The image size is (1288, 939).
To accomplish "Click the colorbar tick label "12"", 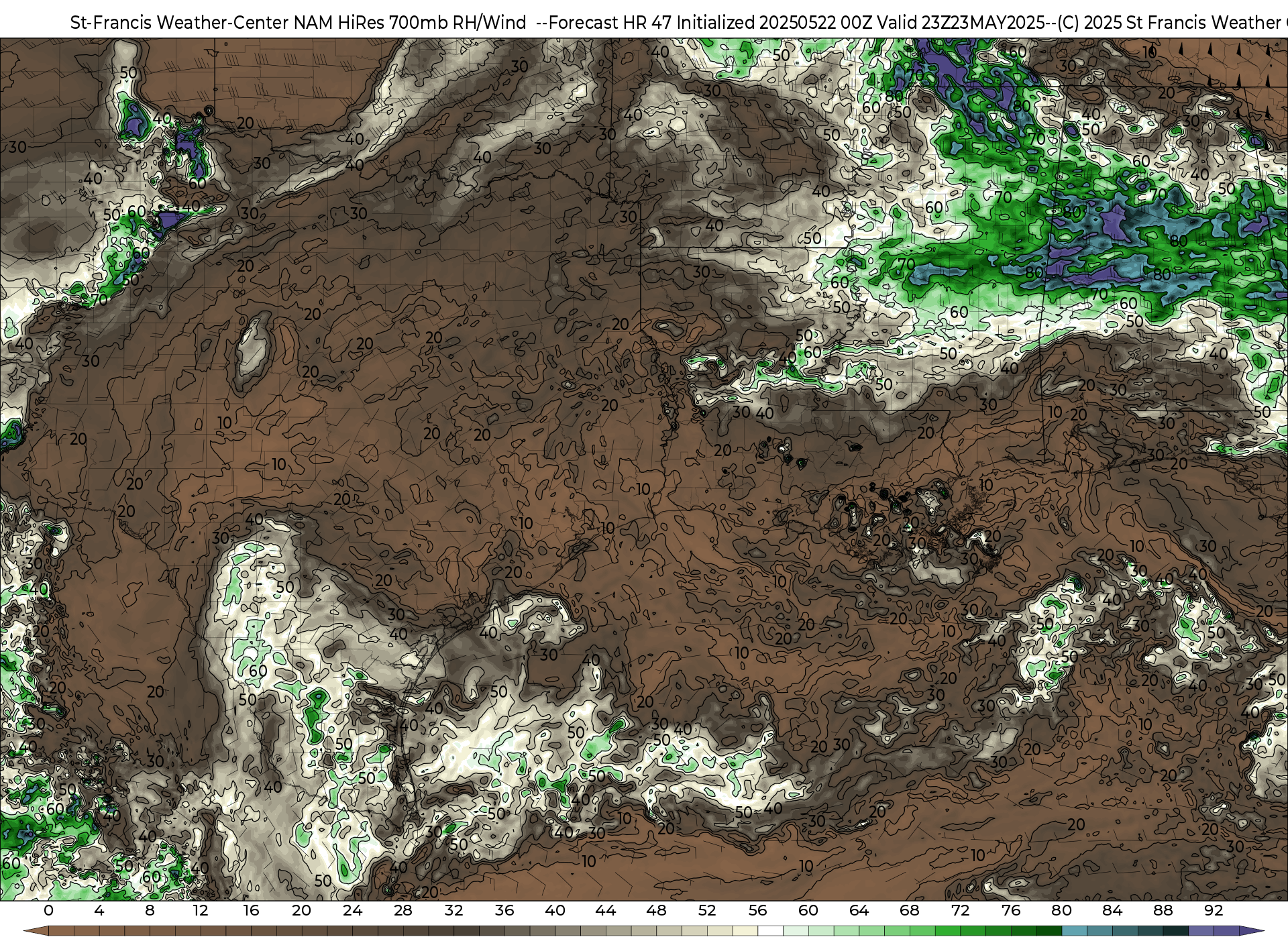I will click(x=201, y=910).
